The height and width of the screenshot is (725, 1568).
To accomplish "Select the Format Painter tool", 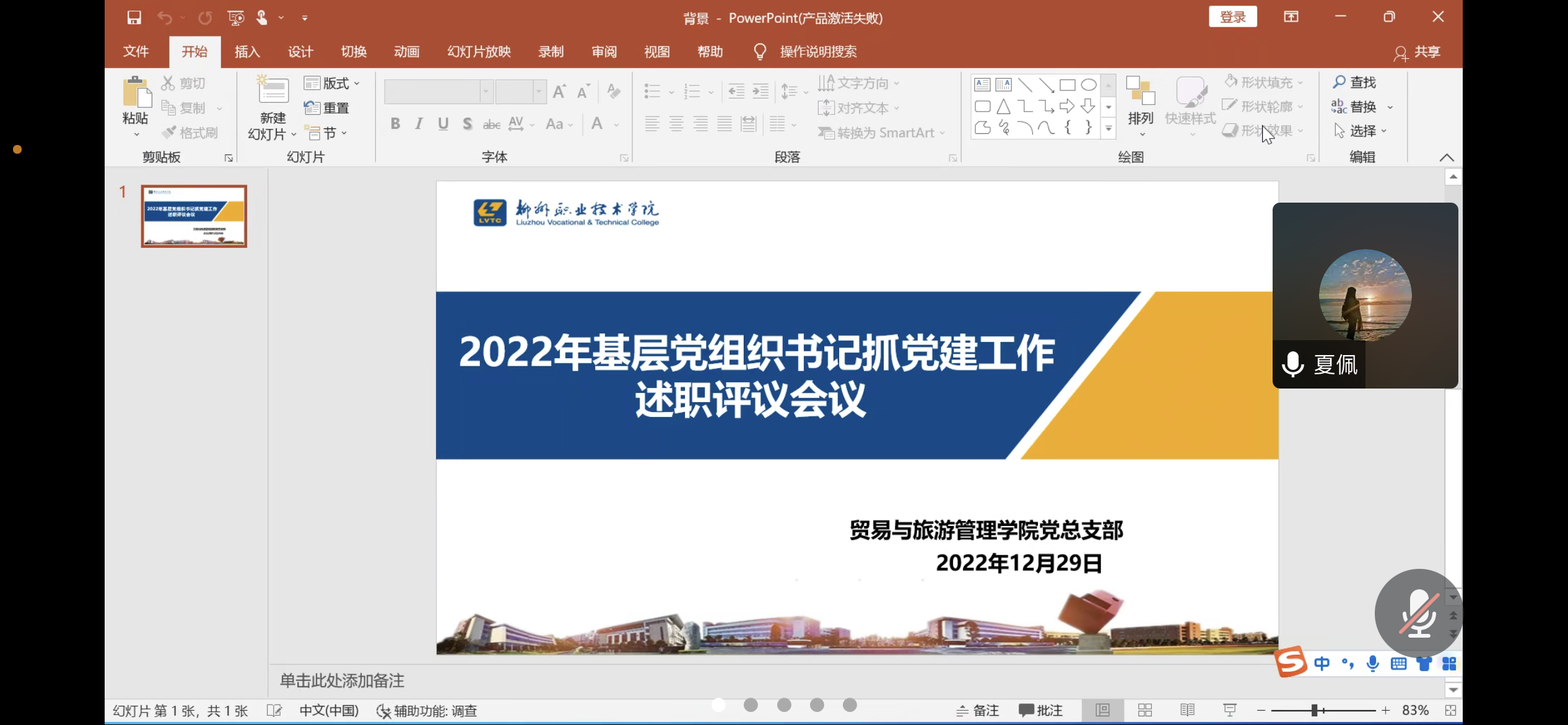I will 192,132.
